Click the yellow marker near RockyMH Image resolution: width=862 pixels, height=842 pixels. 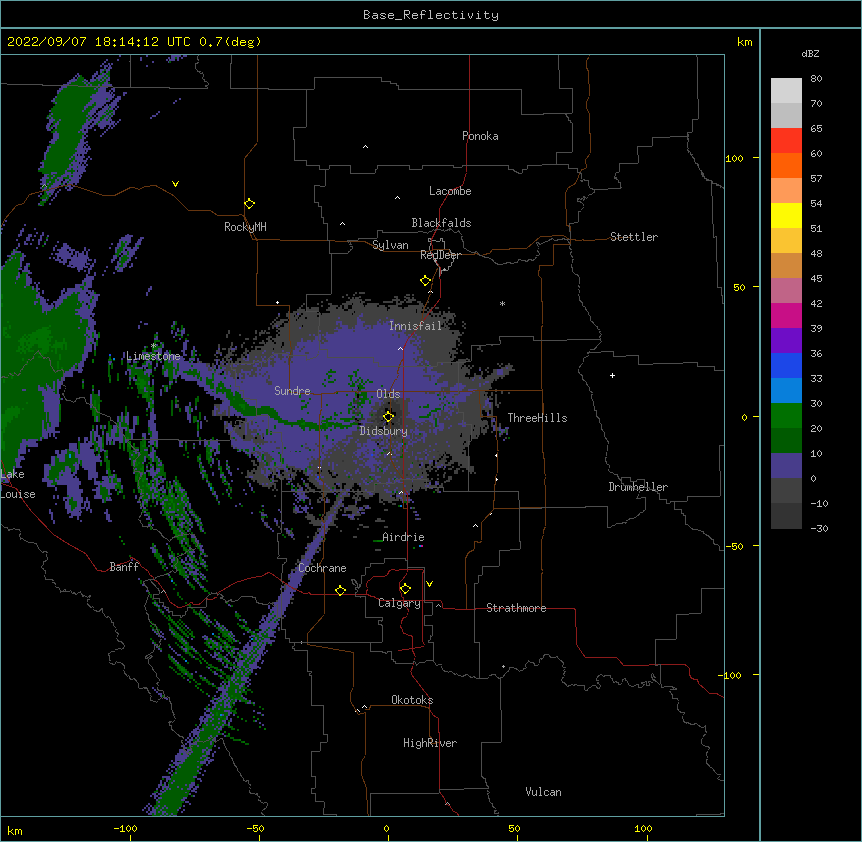(x=249, y=204)
